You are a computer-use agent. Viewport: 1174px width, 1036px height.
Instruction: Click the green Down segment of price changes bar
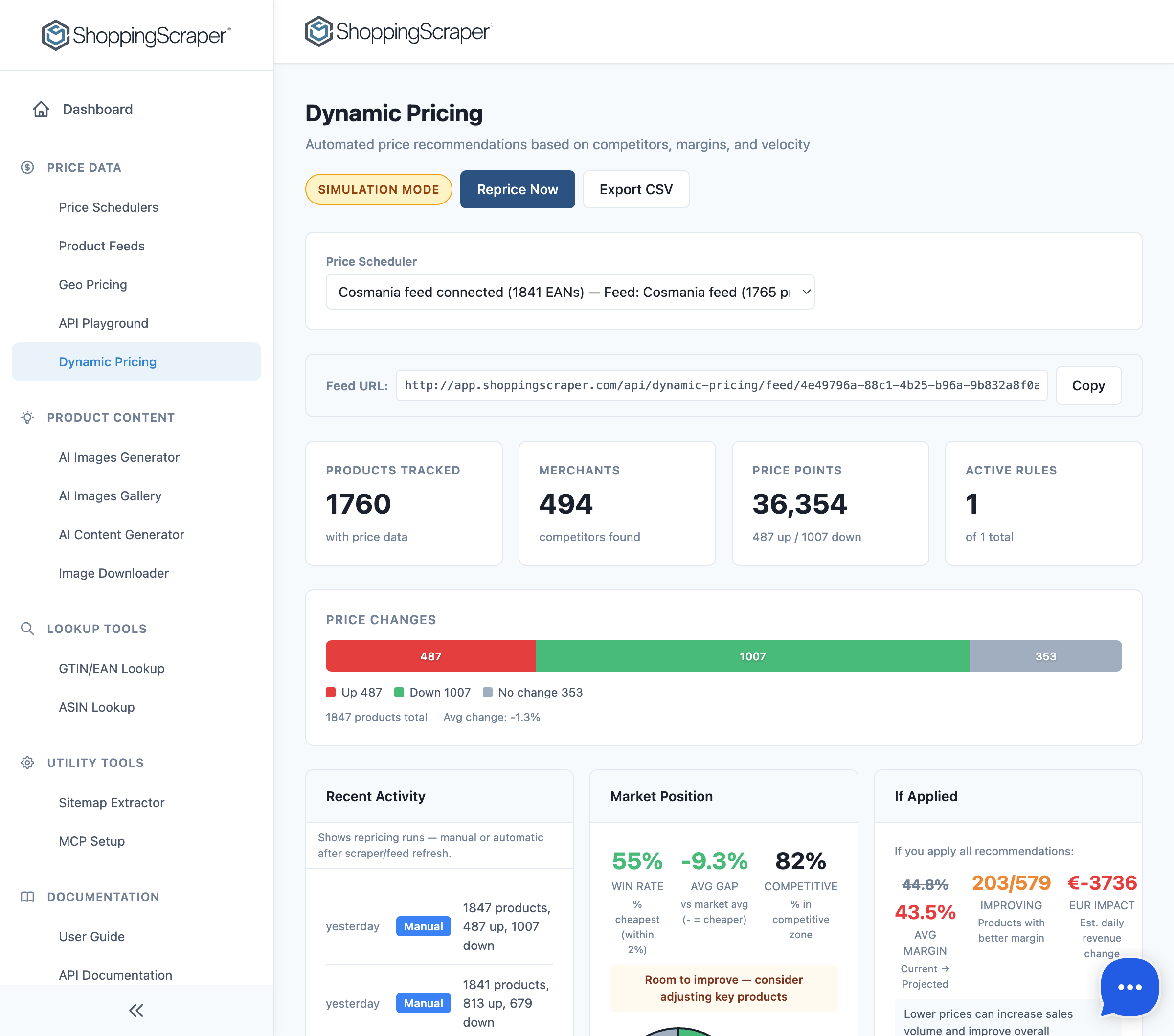(x=752, y=656)
